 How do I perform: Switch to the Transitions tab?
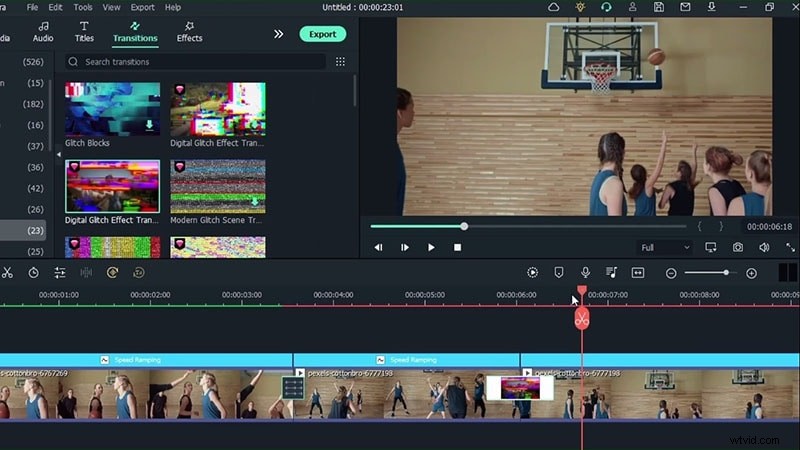point(135,32)
